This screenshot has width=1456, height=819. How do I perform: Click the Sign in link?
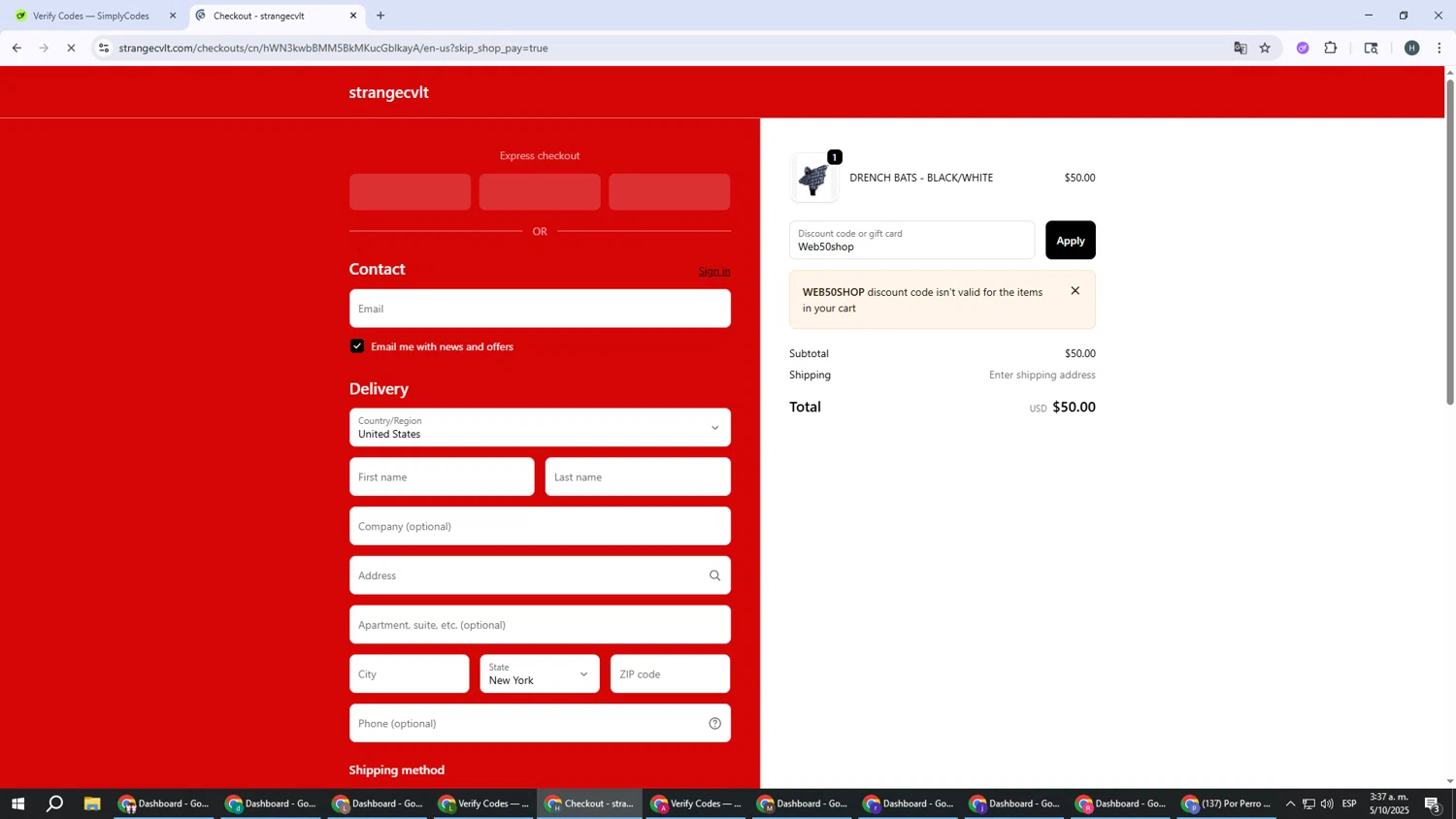point(714,272)
